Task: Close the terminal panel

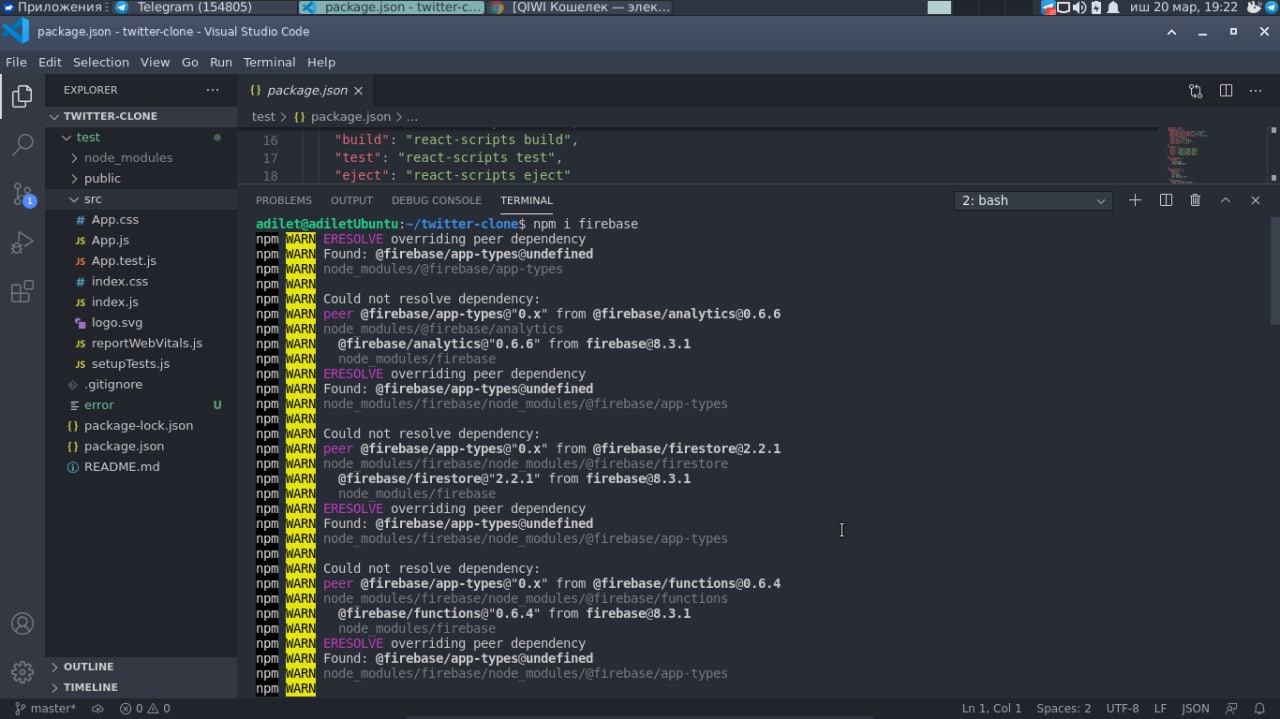Action: 1255,200
